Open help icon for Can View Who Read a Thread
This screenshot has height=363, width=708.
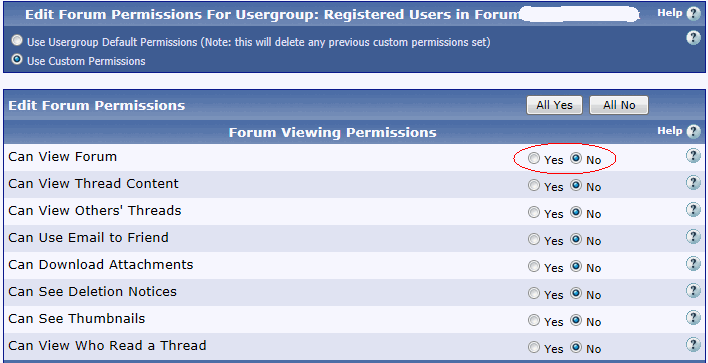(x=693, y=345)
